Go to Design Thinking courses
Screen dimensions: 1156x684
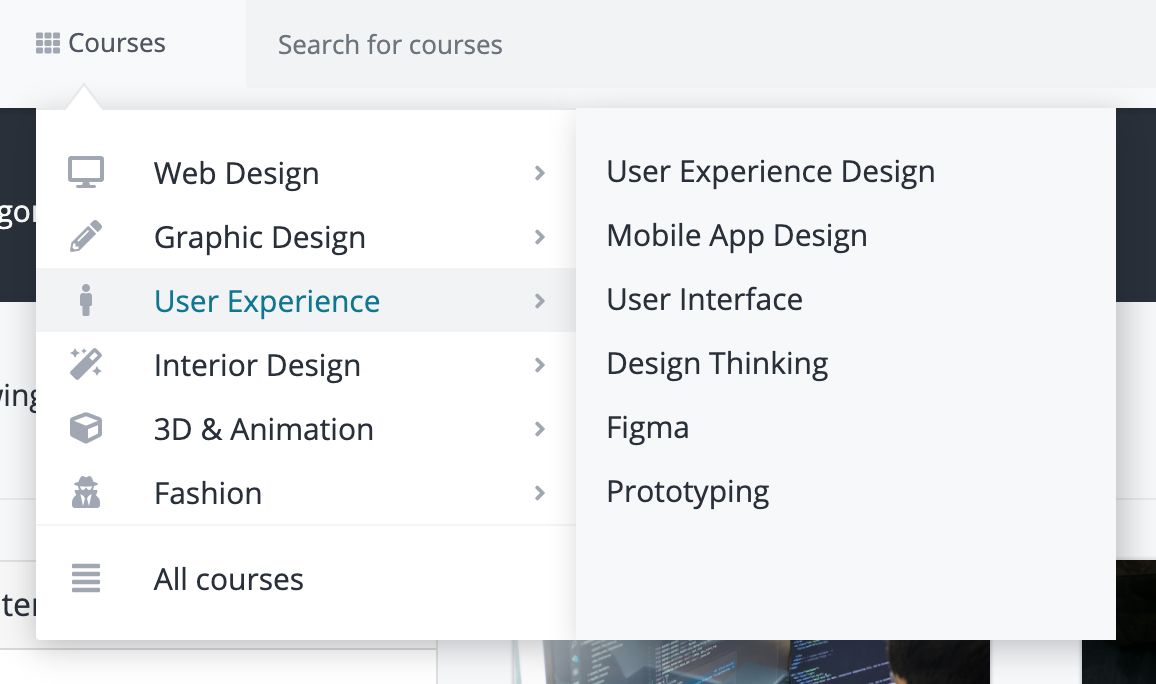[x=717, y=364]
